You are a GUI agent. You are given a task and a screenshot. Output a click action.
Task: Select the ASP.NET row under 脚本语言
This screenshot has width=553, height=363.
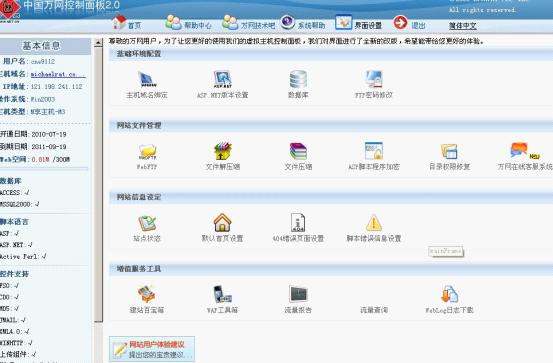tap(16, 244)
